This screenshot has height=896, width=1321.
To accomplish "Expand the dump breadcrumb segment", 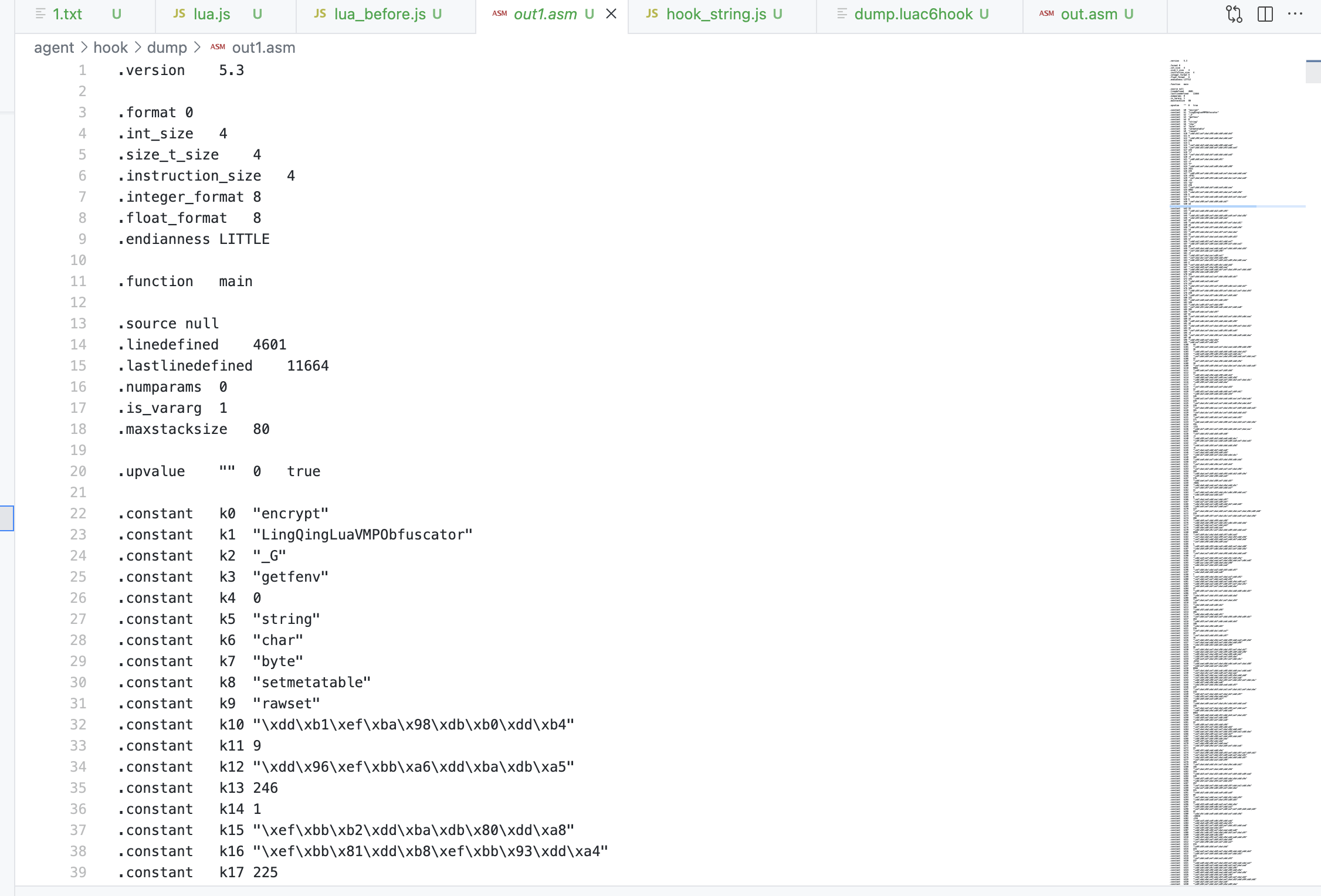I will point(167,47).
